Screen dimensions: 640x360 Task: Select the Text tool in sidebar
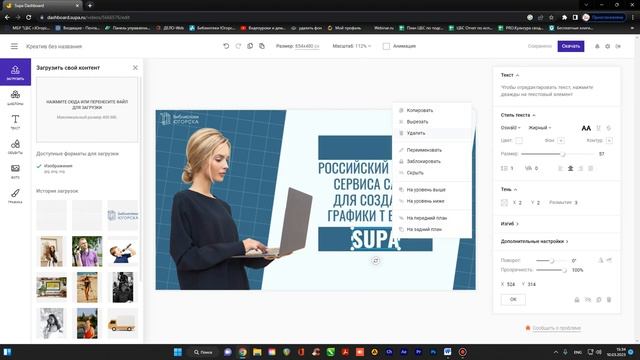[15, 122]
